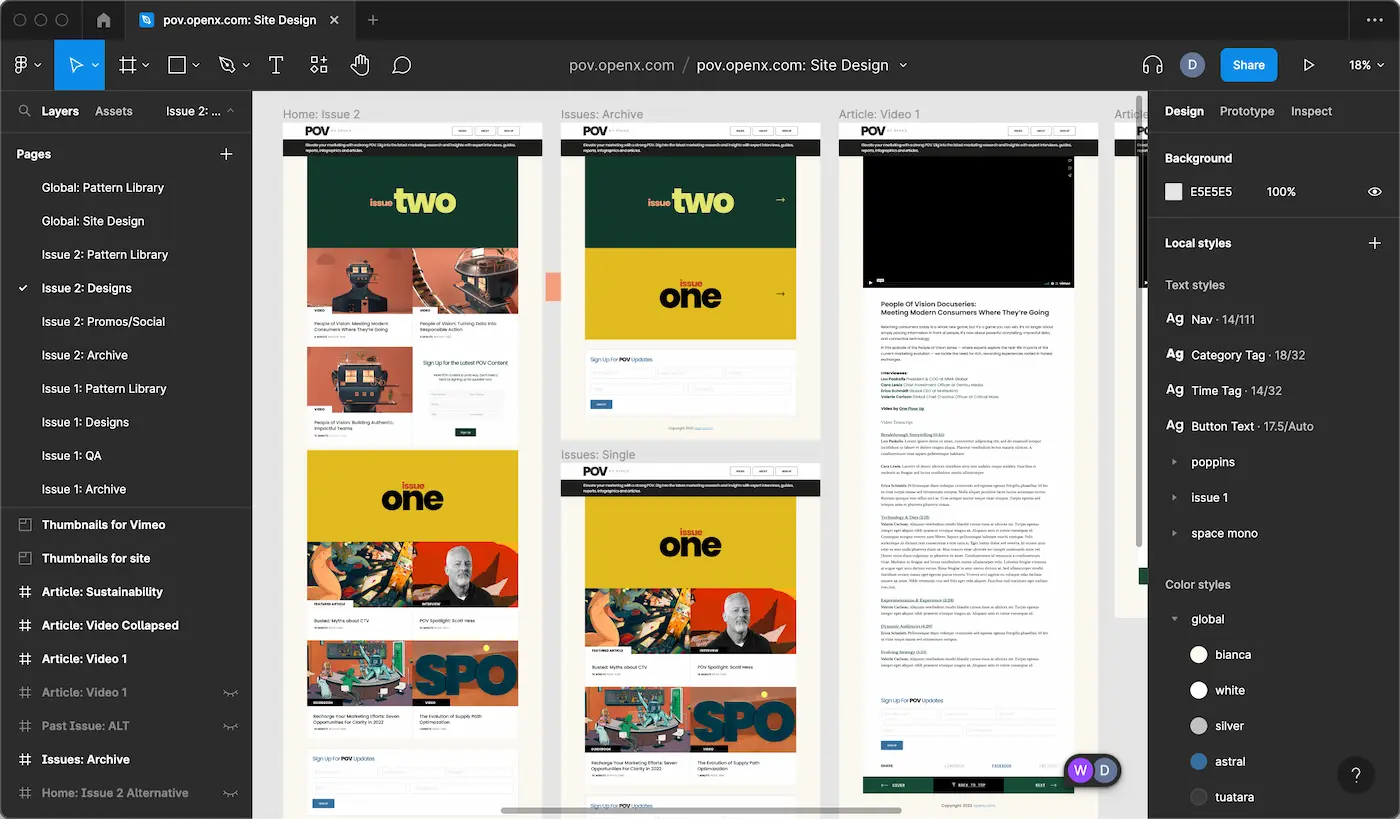Select the astral color style swatch

click(1198, 762)
